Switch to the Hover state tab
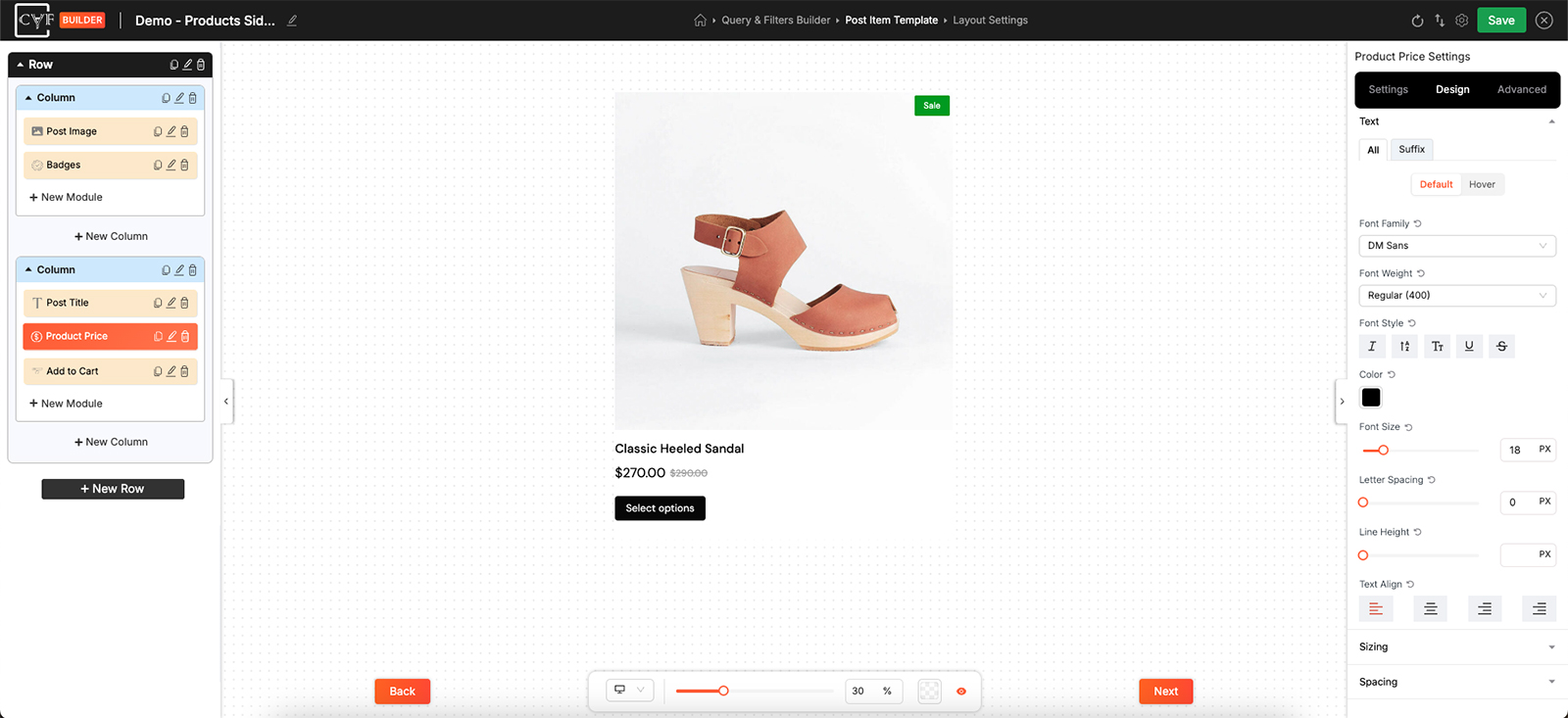1568x718 pixels. tap(1482, 185)
